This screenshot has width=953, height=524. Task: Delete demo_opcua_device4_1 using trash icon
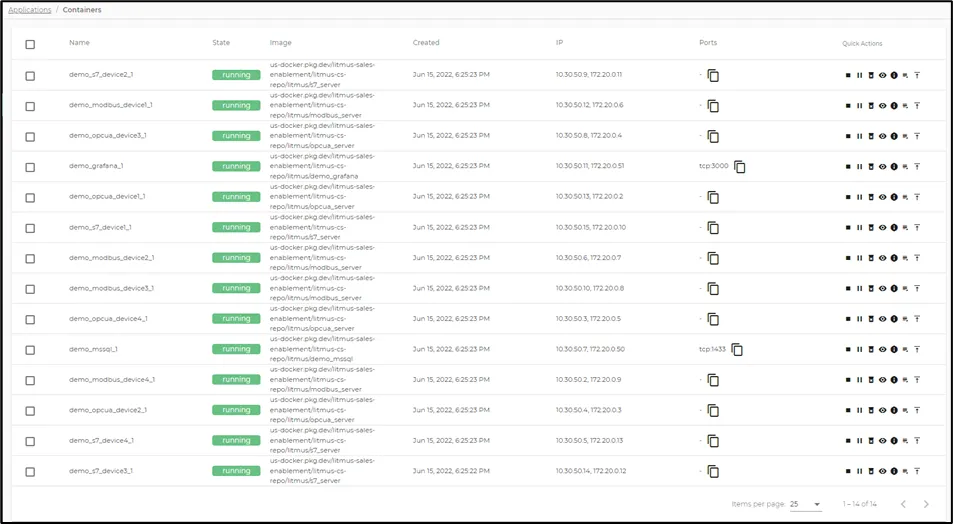click(871, 319)
